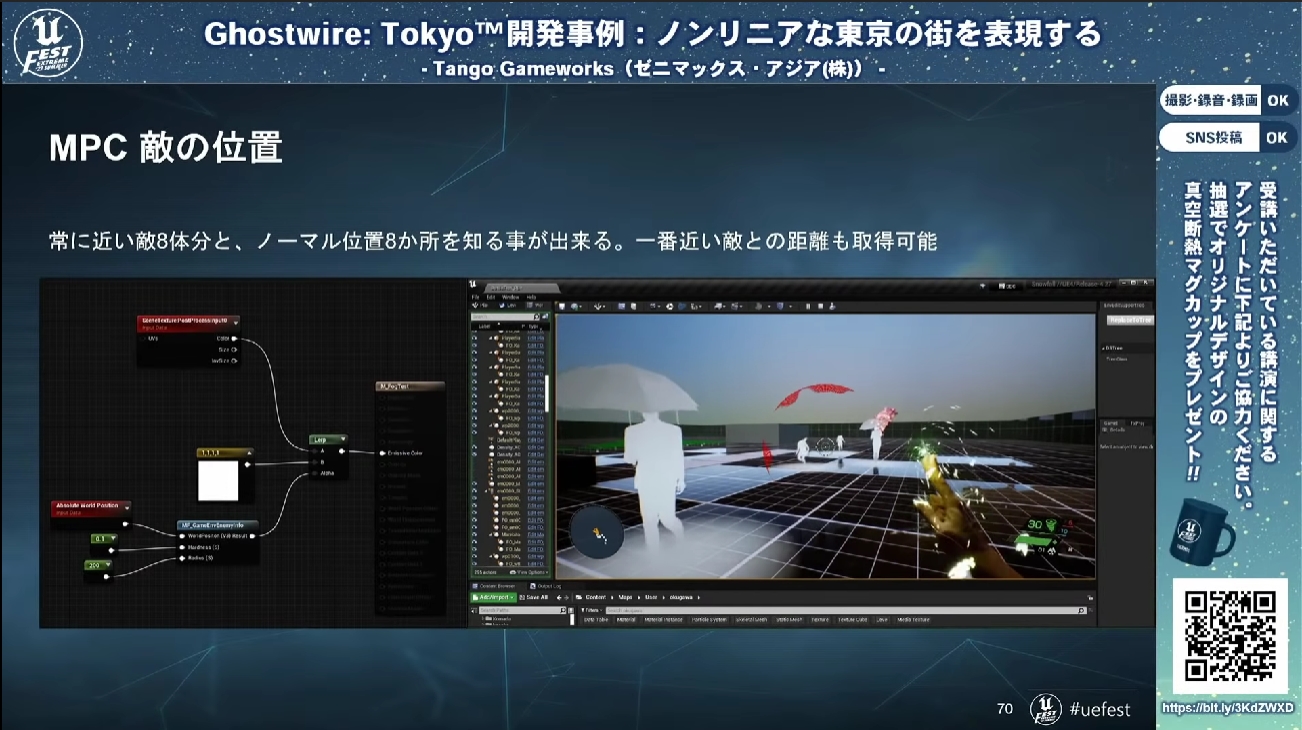
Task: Open the Window menu
Action: point(510,297)
